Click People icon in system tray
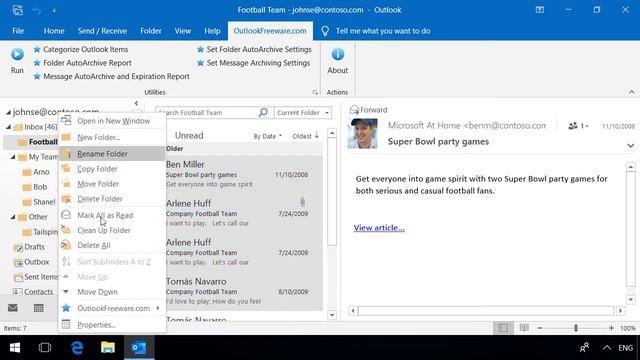This screenshot has height=360, width=640. point(584,347)
